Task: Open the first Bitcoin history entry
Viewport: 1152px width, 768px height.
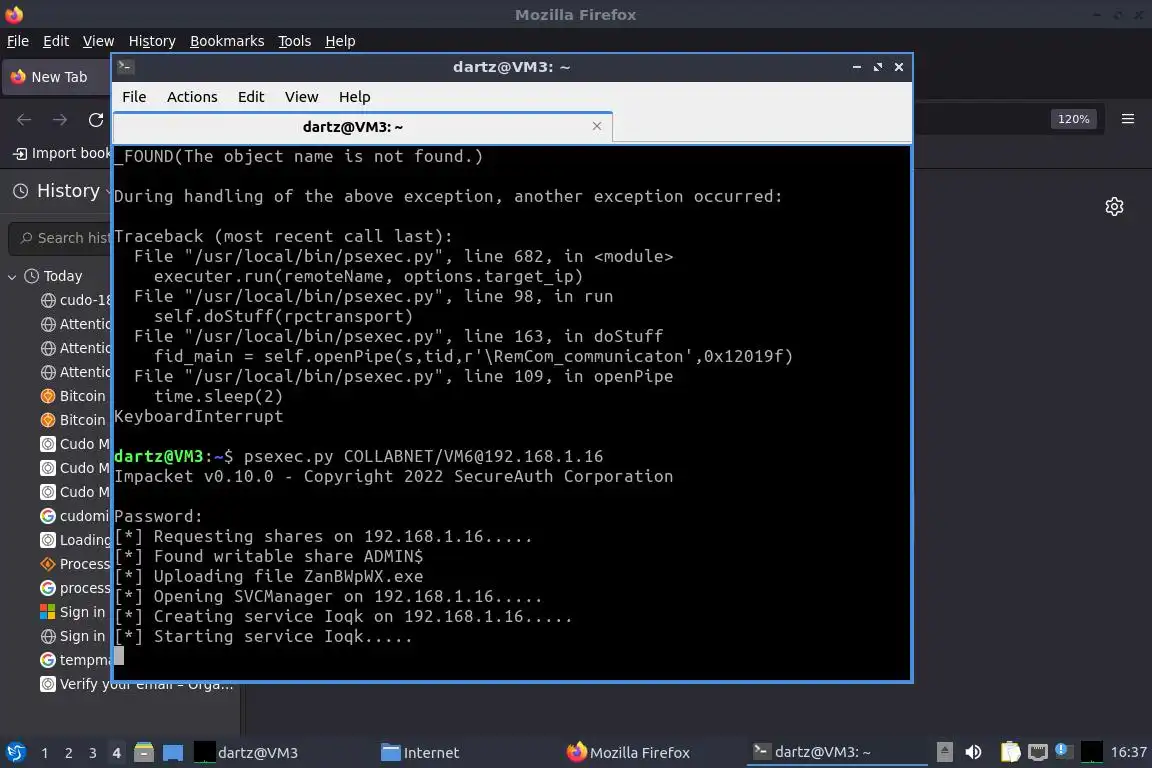Action: (73, 396)
